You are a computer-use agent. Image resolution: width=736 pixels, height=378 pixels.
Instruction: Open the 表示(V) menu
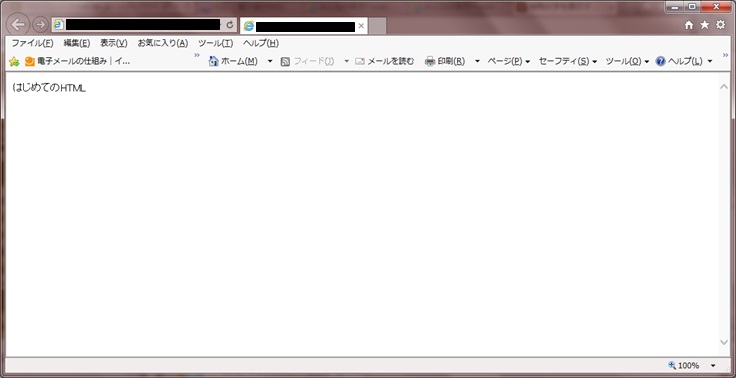point(114,43)
